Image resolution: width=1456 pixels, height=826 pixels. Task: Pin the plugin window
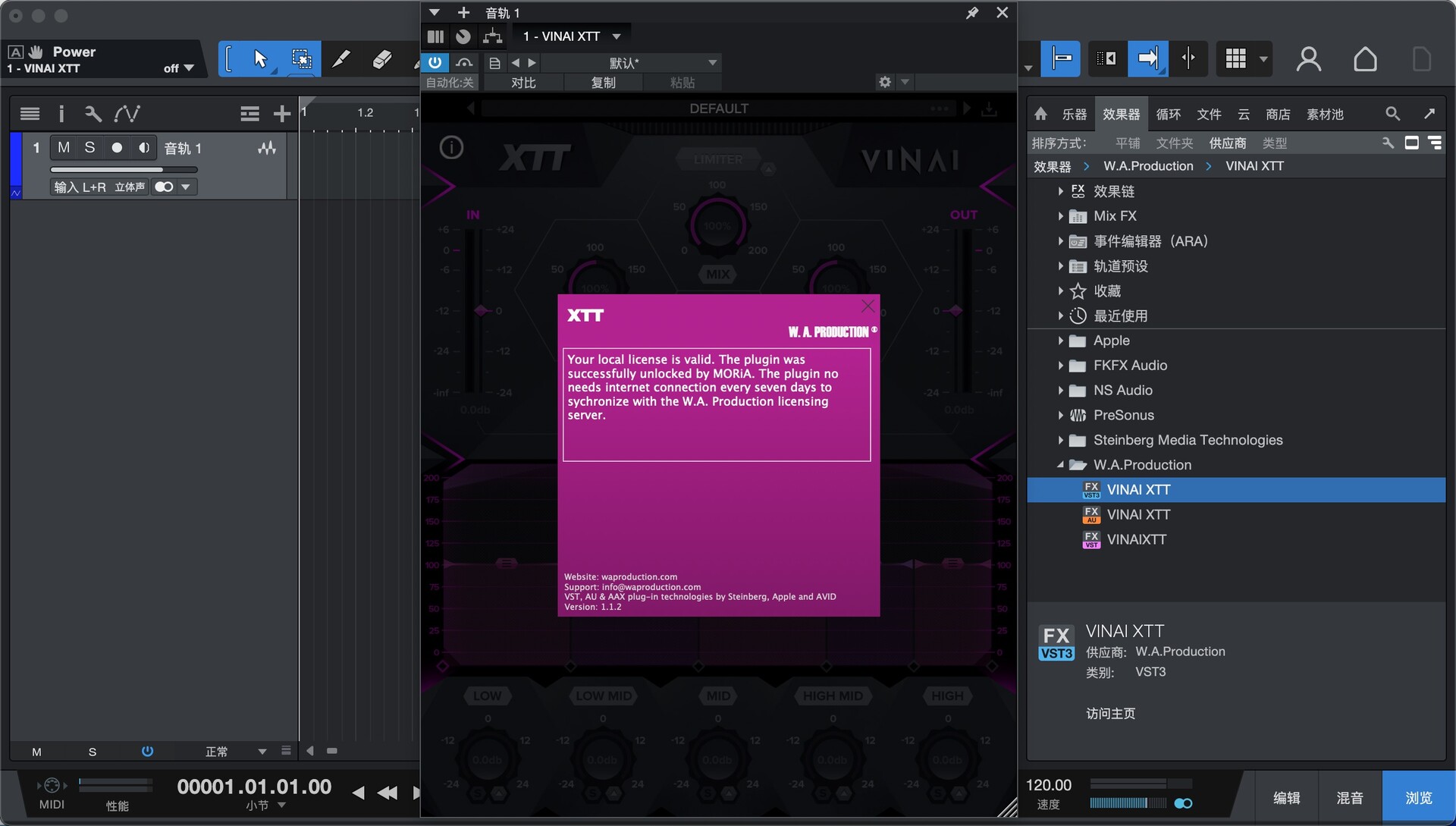click(x=971, y=13)
